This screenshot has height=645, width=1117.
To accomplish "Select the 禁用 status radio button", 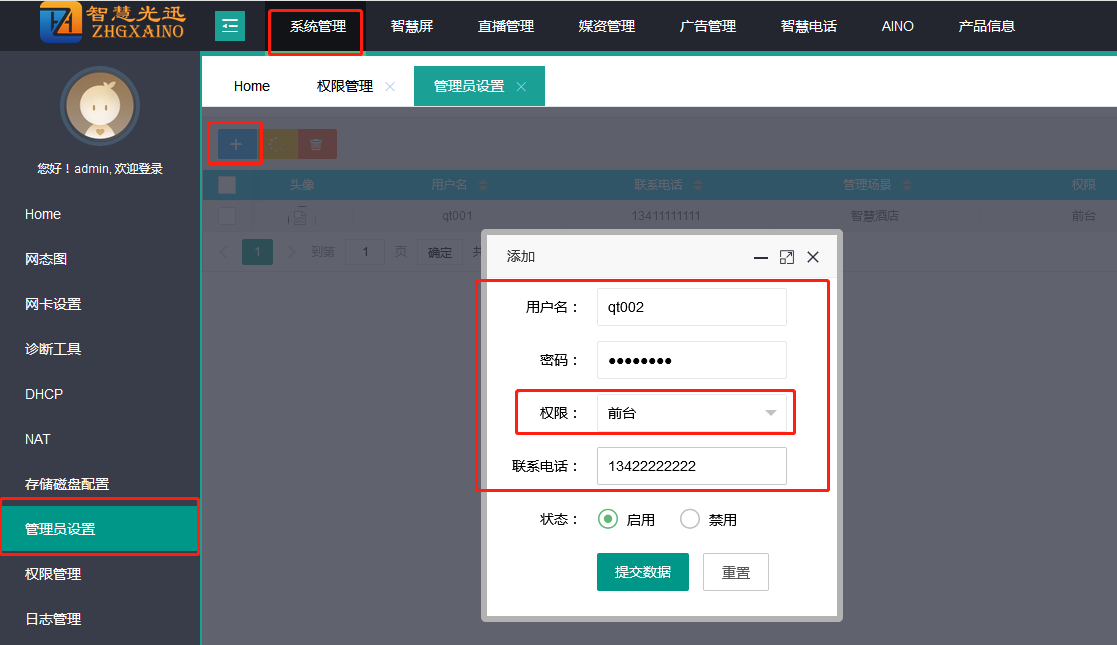I will tap(690, 519).
